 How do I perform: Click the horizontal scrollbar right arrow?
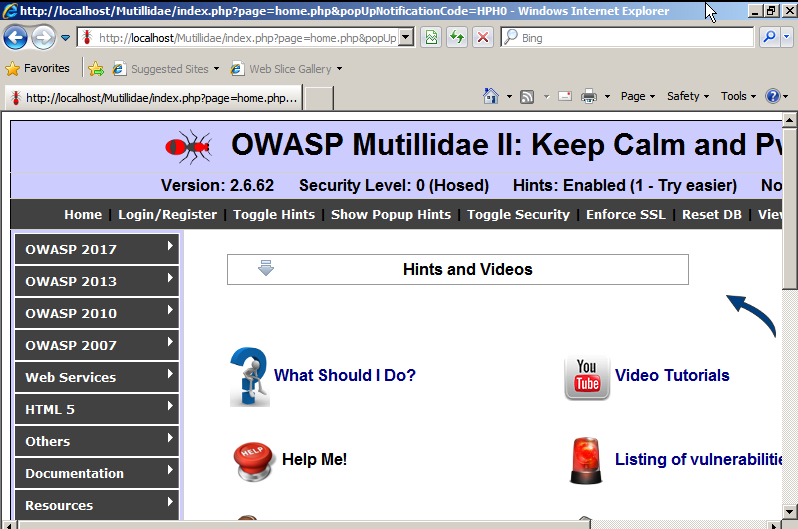(774, 525)
